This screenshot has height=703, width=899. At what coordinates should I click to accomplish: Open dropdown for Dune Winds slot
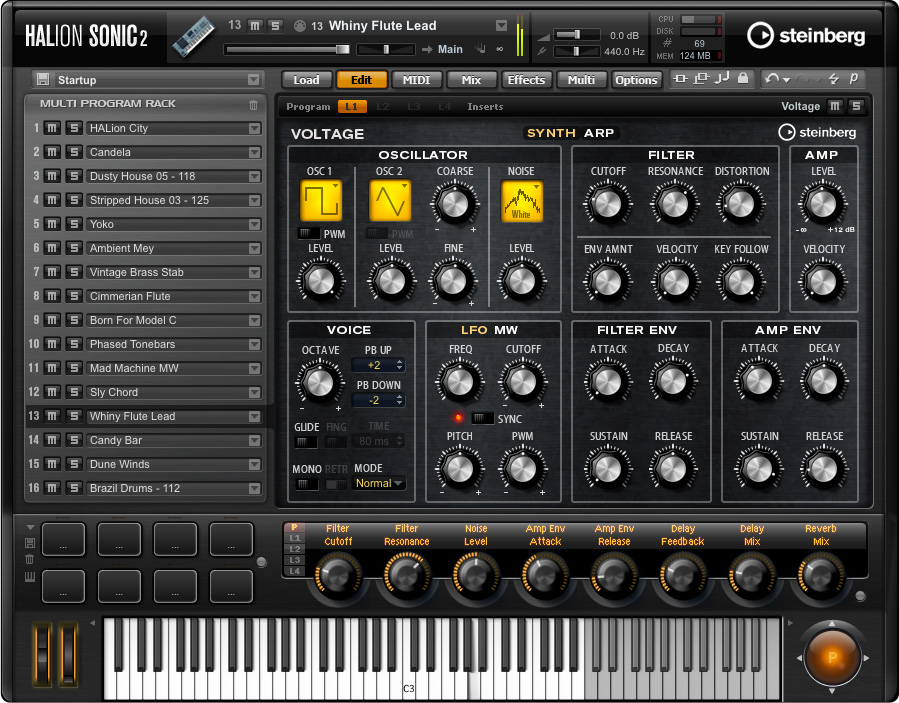[255, 464]
